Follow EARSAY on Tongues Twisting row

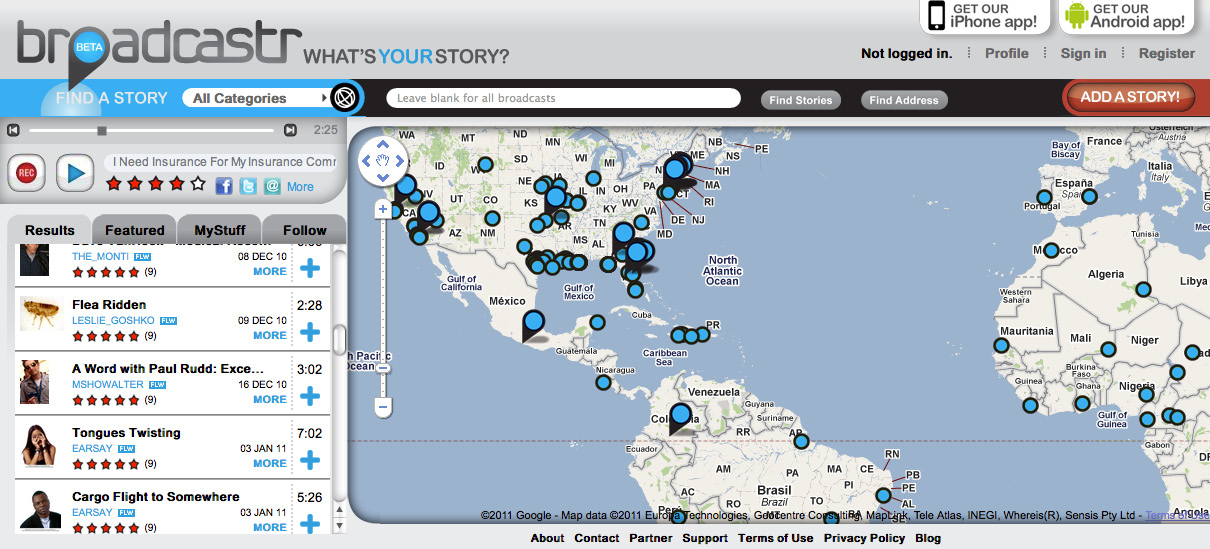coord(127,449)
